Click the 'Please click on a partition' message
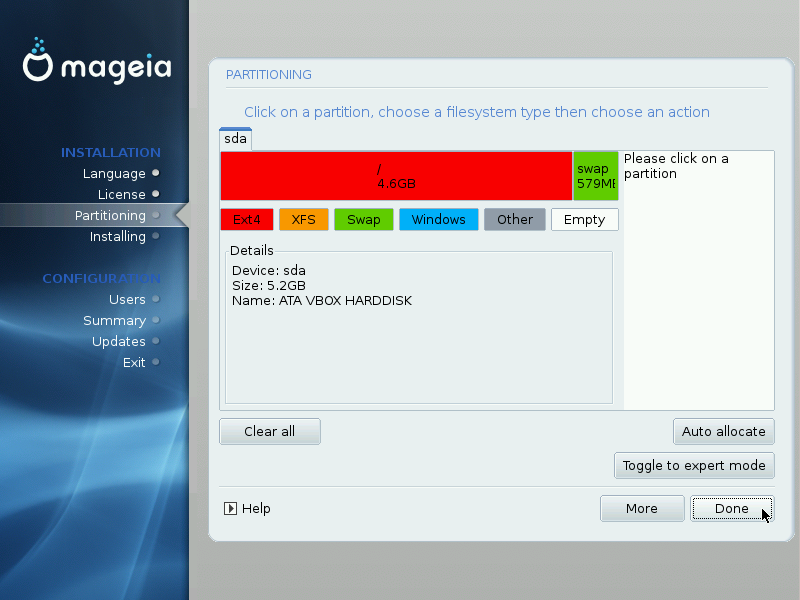The image size is (800, 600). point(676,166)
